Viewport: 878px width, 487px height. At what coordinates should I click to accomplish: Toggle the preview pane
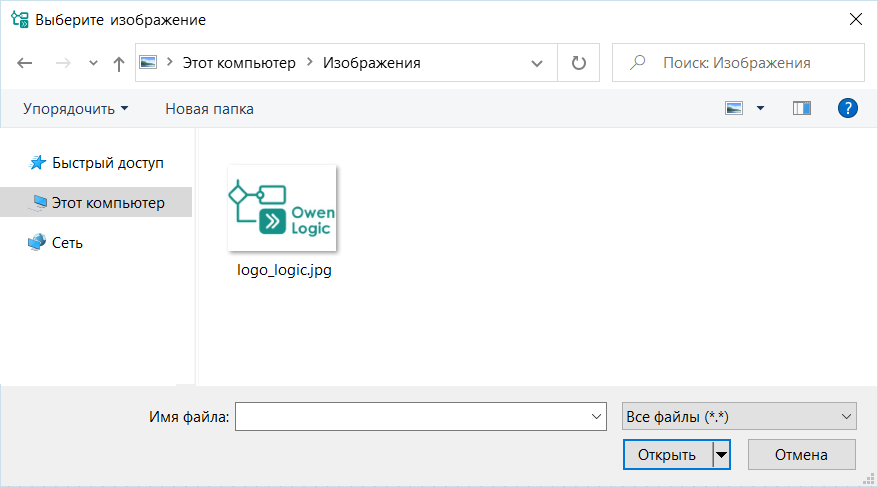(801, 108)
